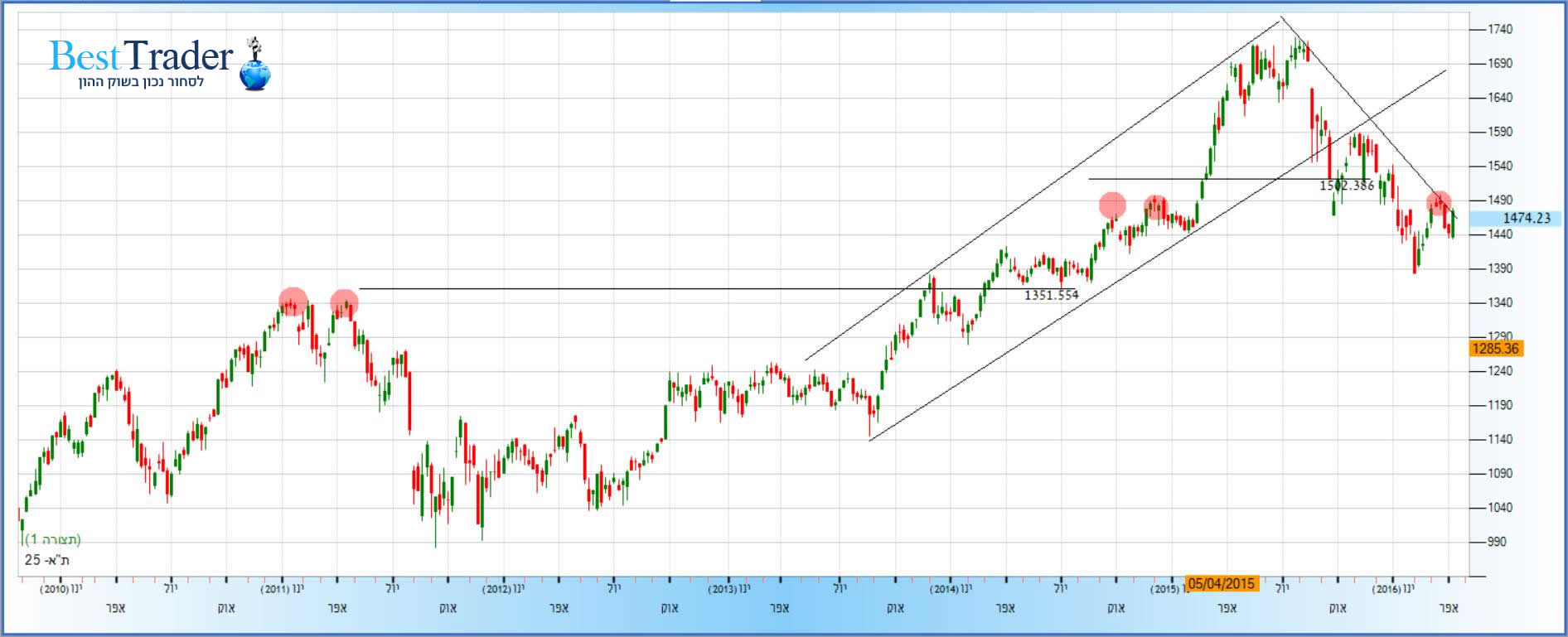The width and height of the screenshot is (1568, 637).
Task: Click the red circle marker near August 2014
Action: 1112,205
